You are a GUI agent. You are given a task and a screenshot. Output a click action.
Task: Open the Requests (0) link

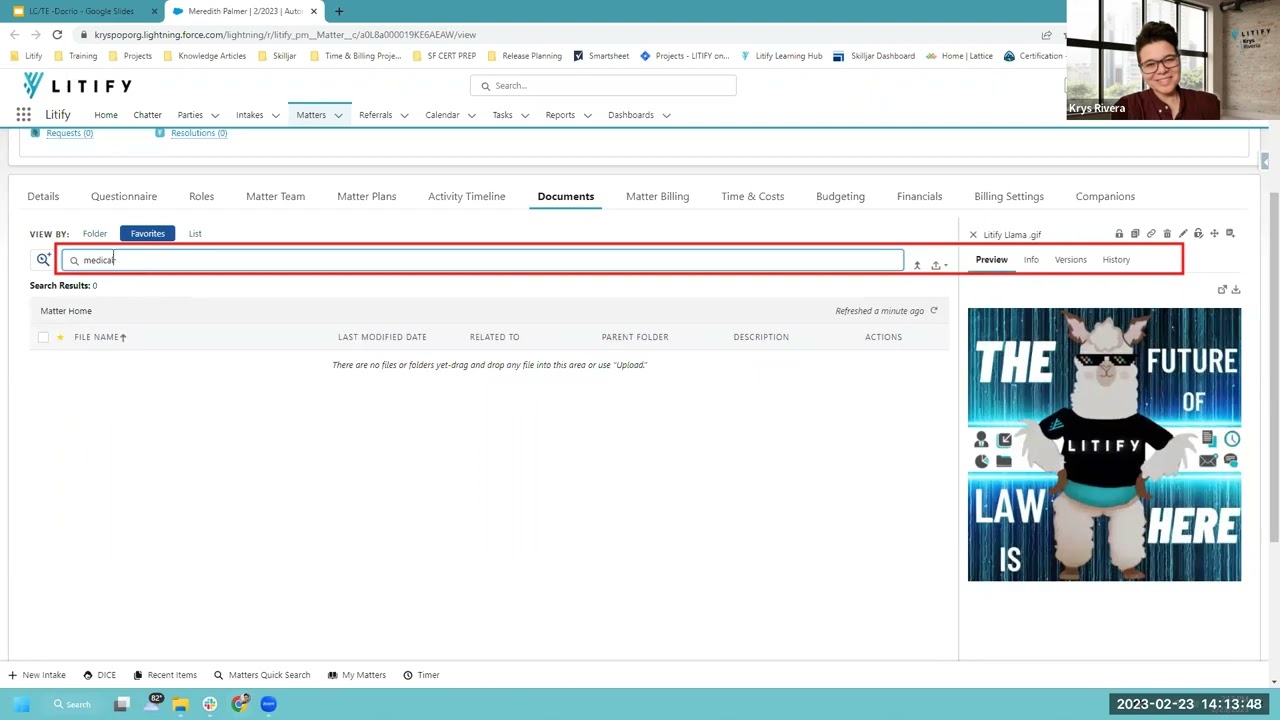click(69, 133)
